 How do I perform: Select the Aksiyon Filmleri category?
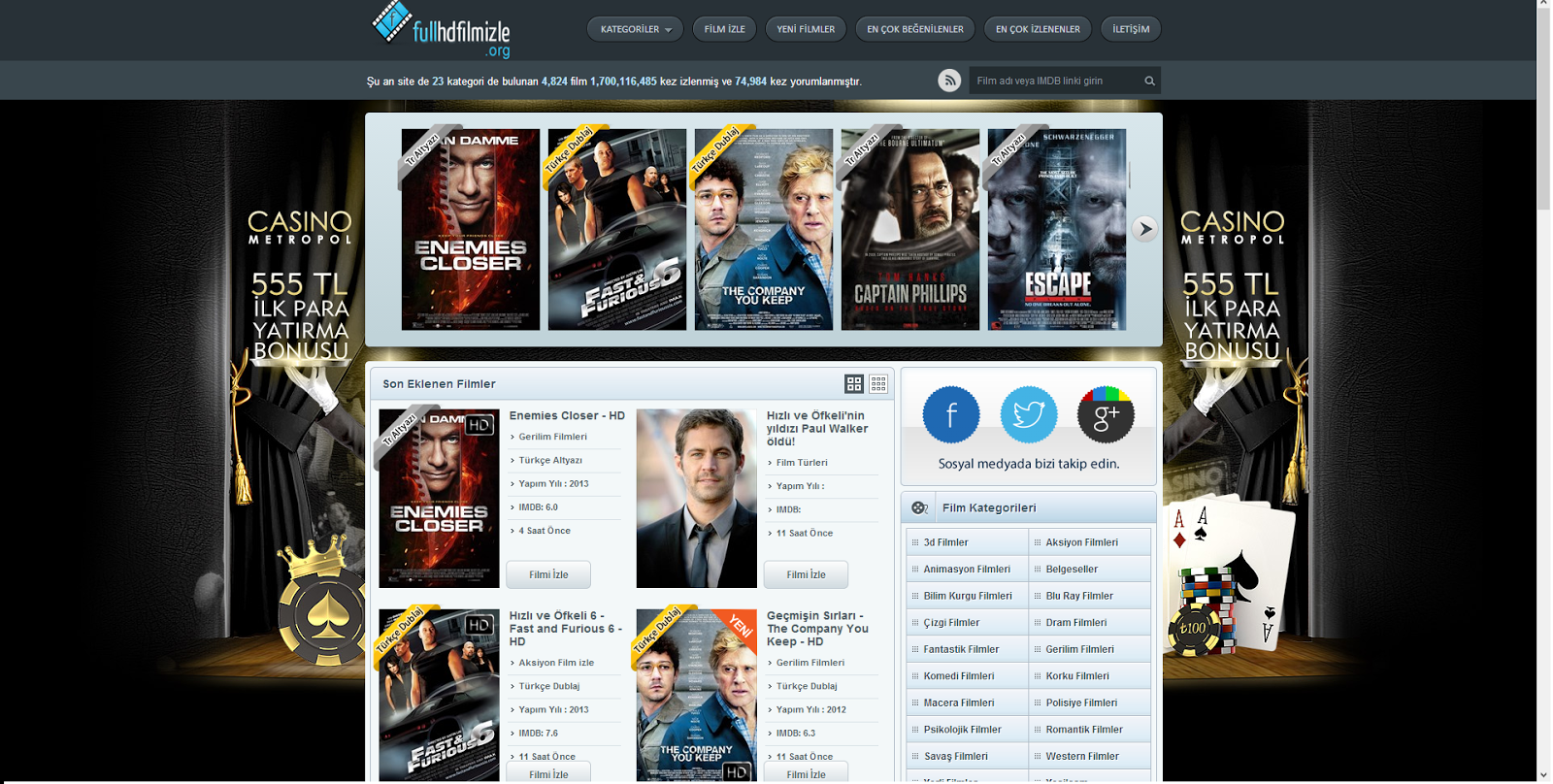coord(1089,542)
